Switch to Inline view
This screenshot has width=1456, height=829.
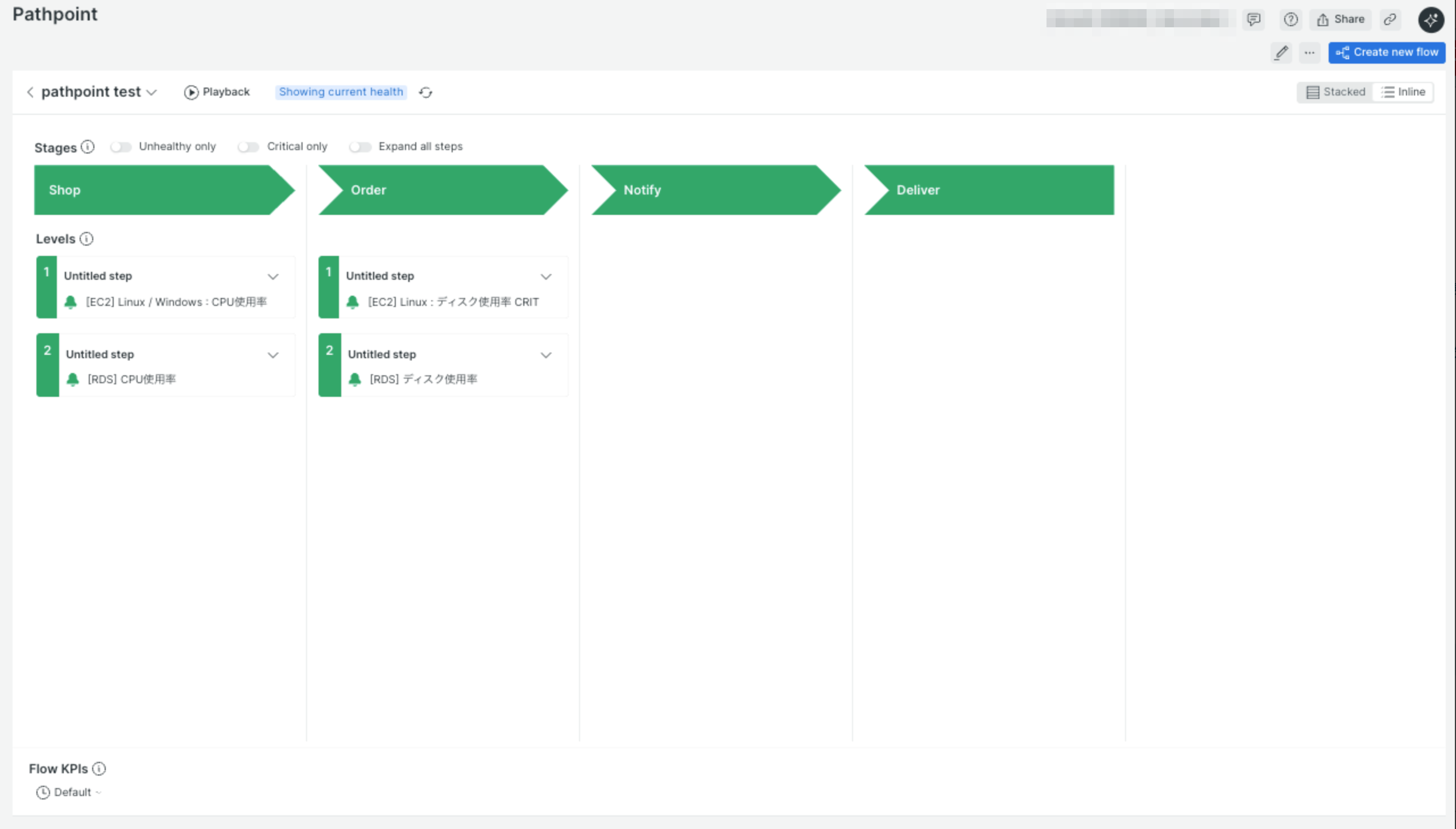[1404, 92]
